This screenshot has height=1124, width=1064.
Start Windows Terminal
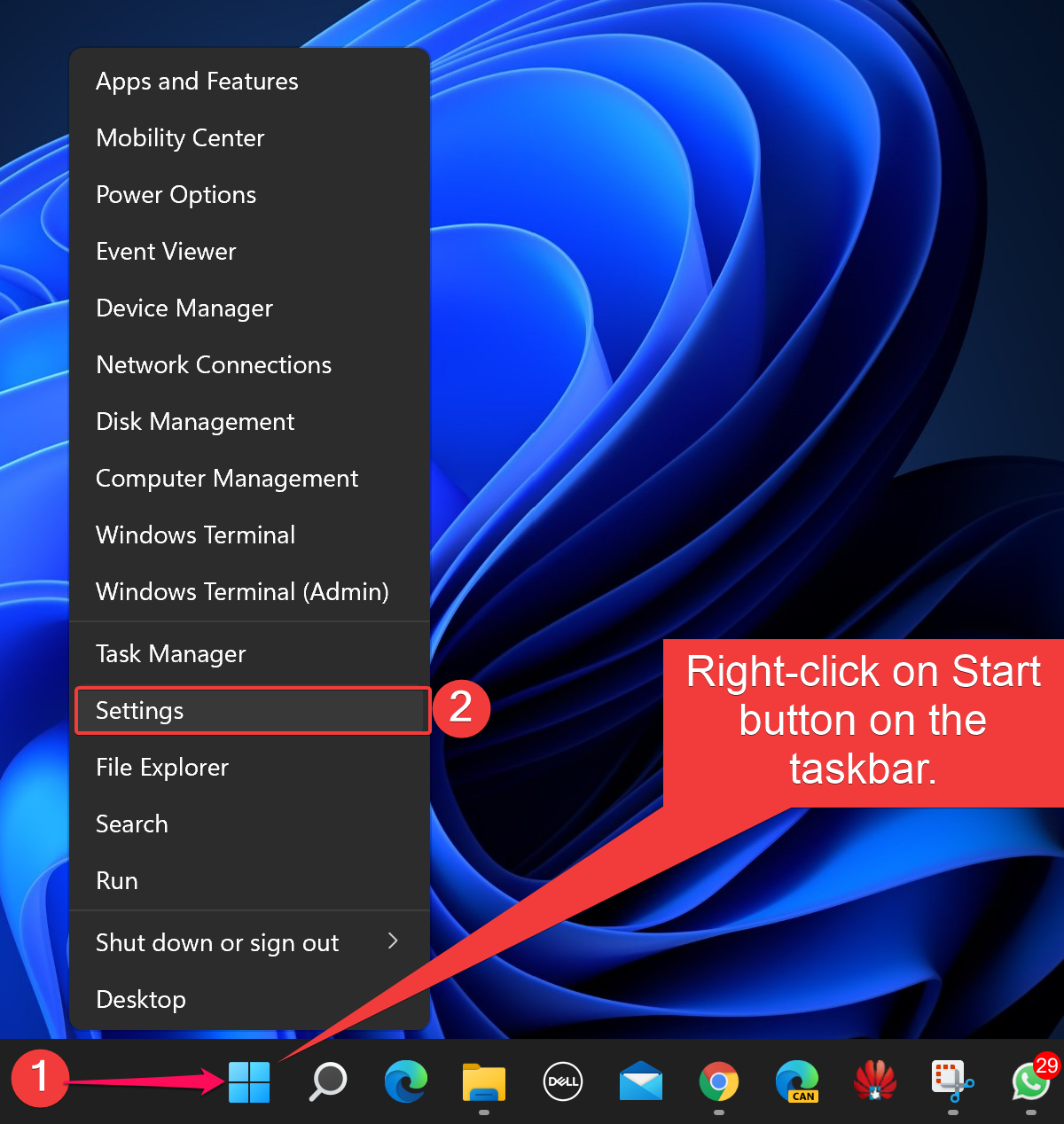point(249,535)
